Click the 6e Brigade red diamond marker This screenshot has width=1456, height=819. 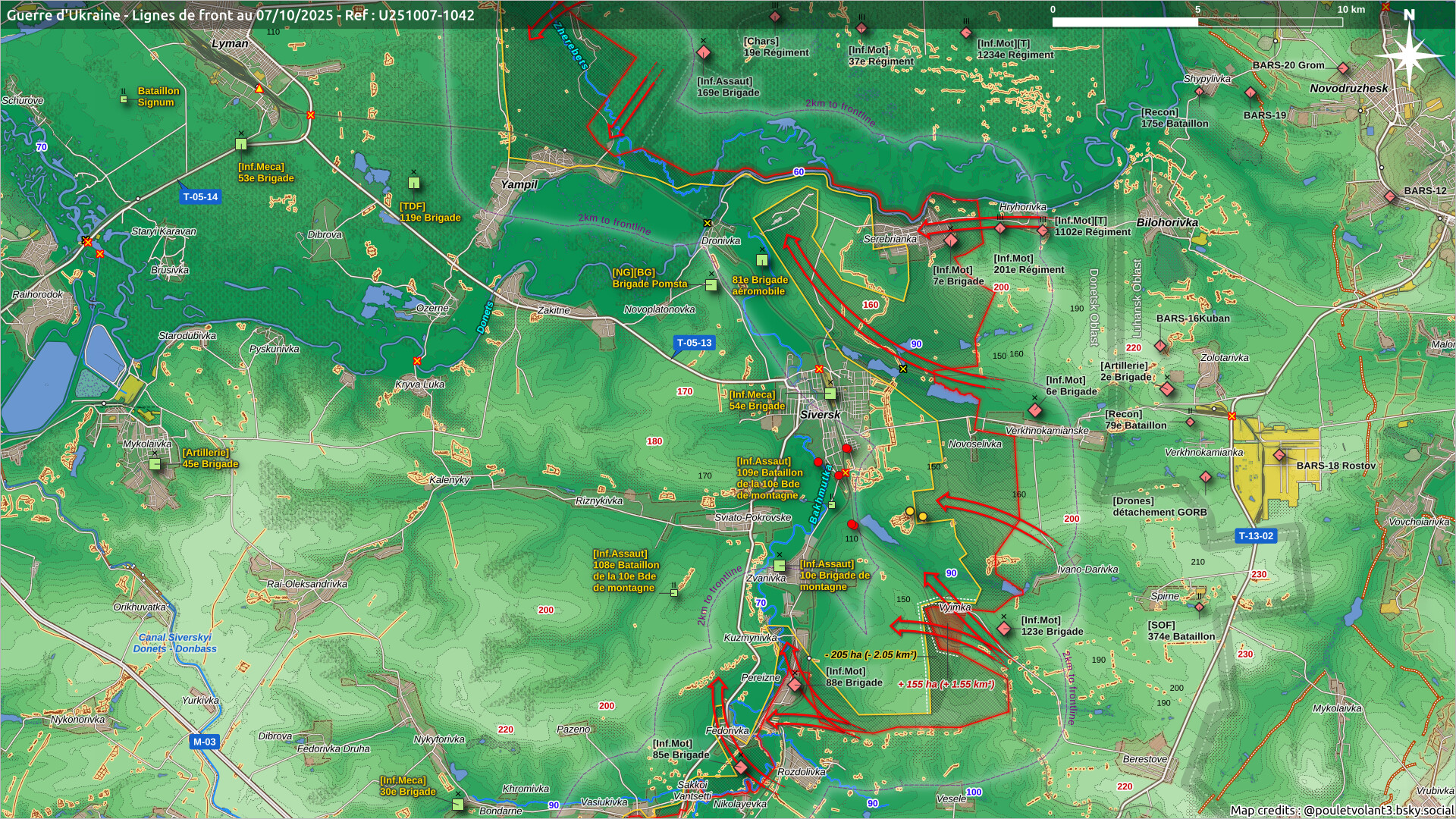coord(1035,410)
